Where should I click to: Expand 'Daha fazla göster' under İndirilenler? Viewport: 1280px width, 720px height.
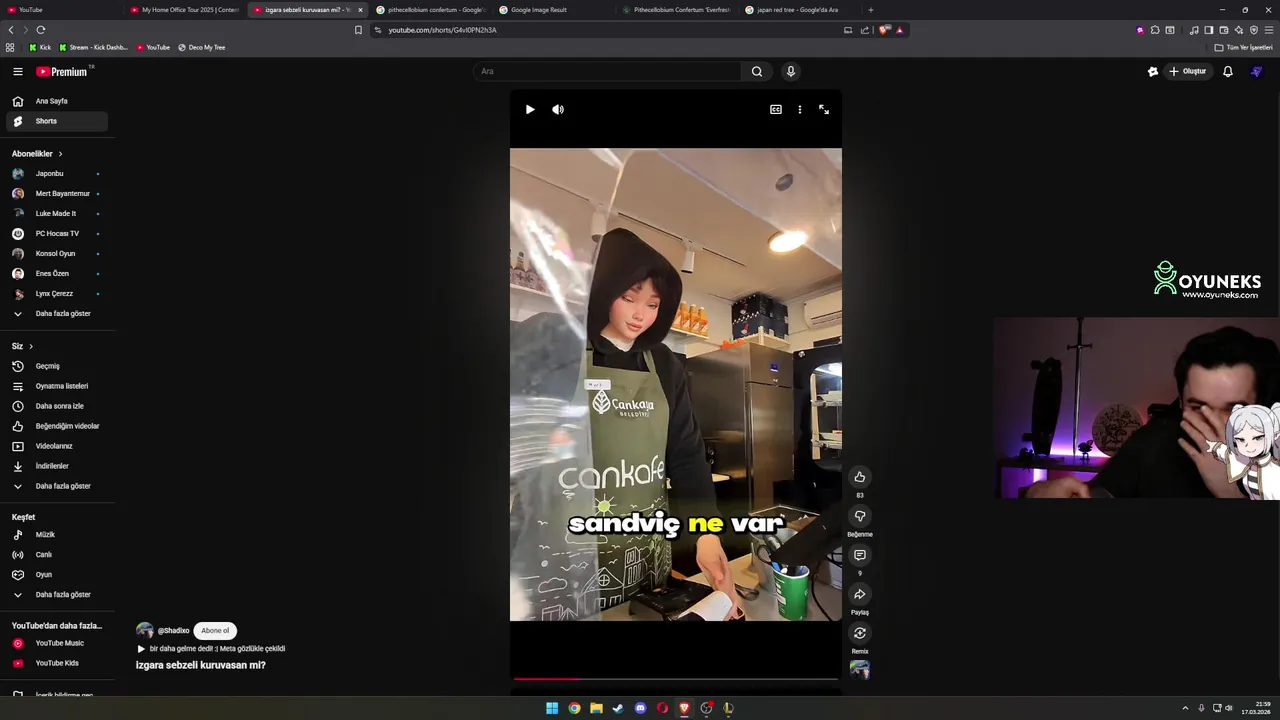click(x=57, y=486)
